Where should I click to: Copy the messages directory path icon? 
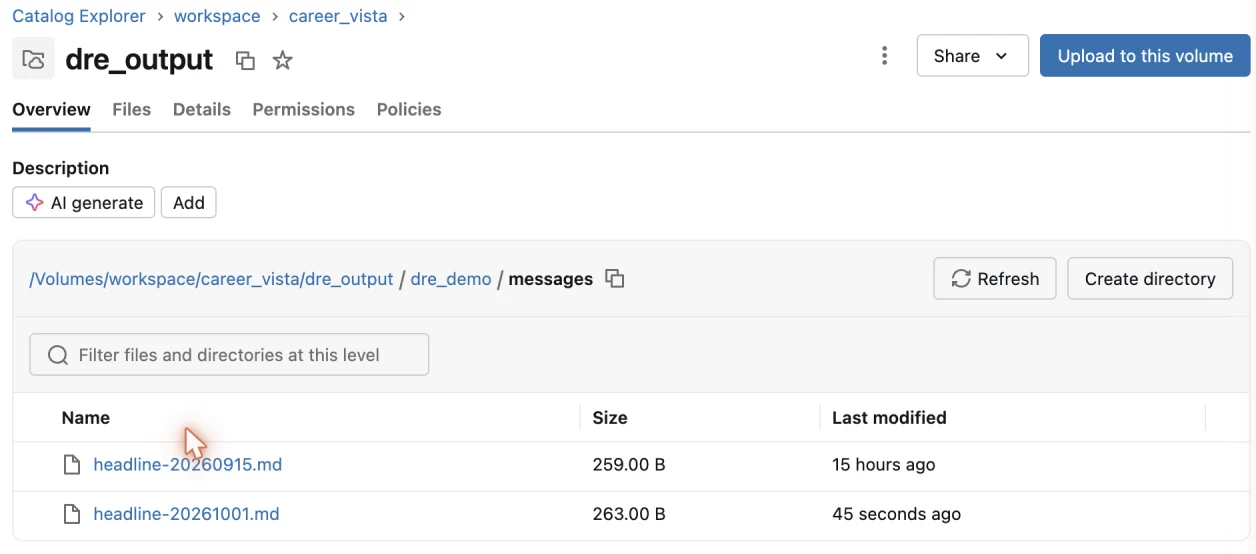[x=615, y=279]
